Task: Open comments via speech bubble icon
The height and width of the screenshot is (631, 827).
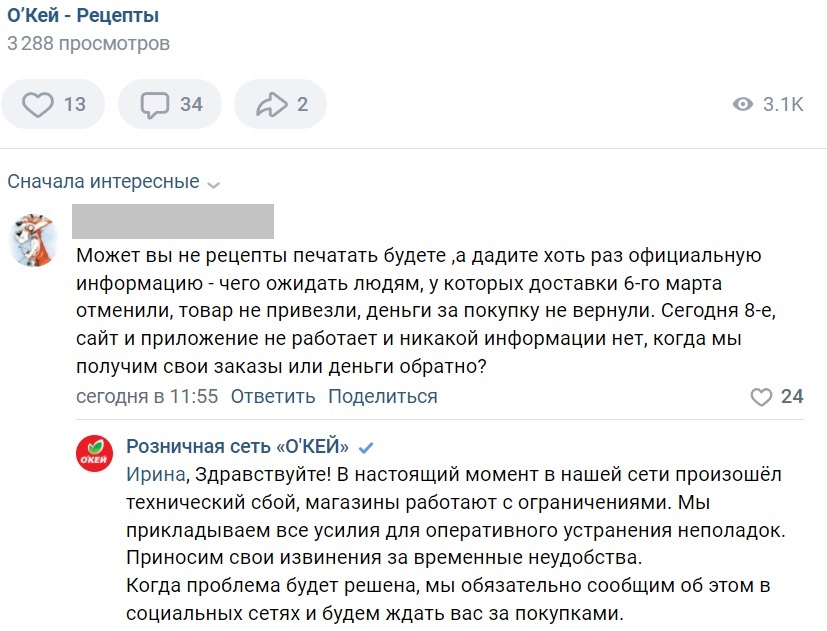Action: (x=155, y=104)
